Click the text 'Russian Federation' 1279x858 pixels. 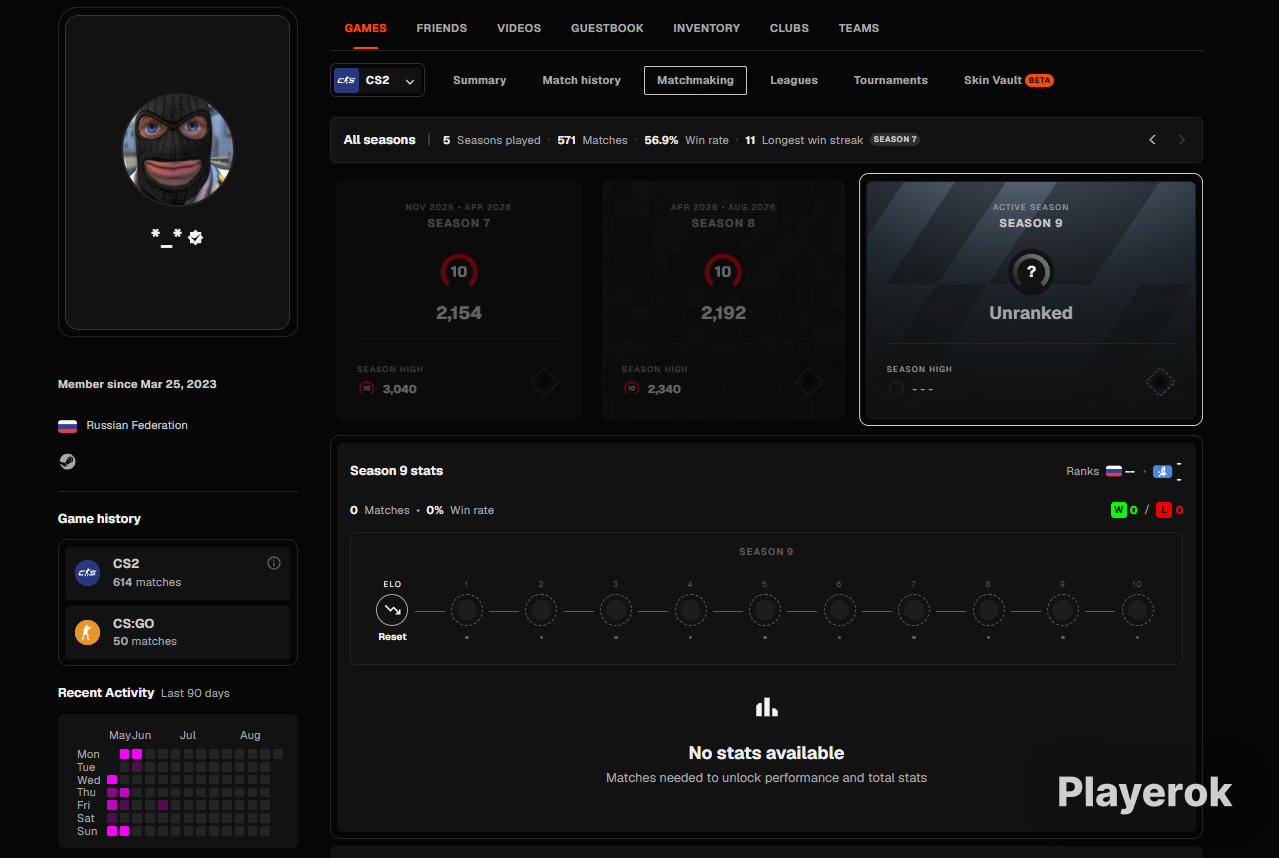pos(137,426)
